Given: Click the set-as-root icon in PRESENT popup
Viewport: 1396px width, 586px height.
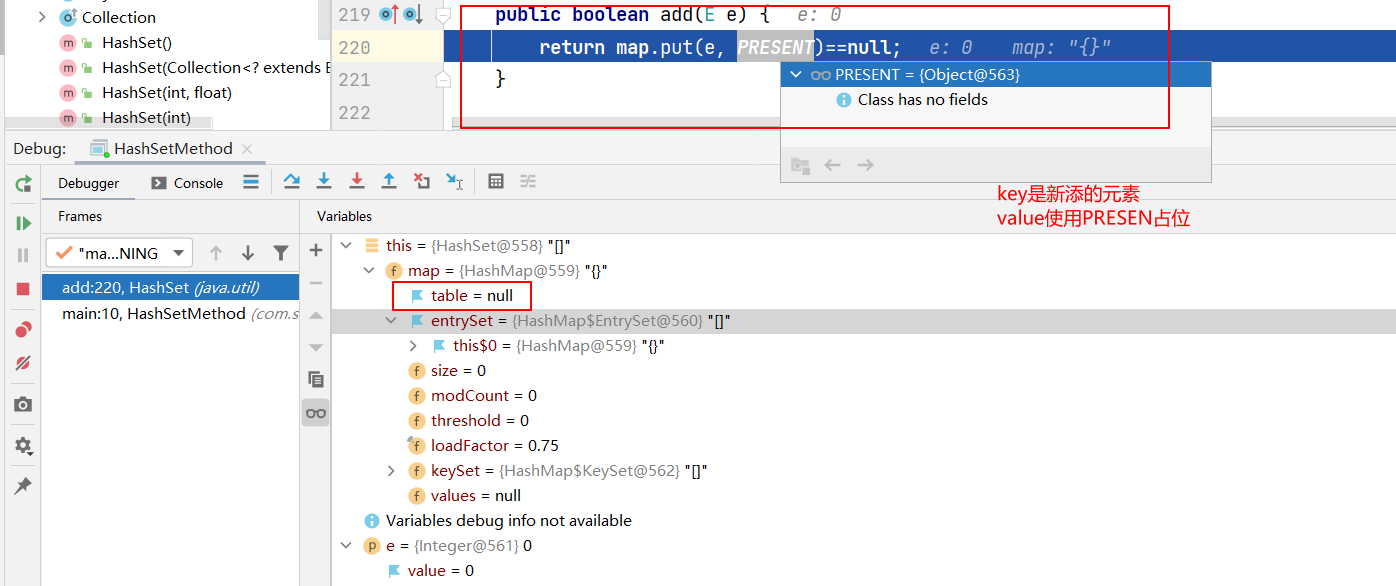Looking at the screenshot, I should [799, 165].
